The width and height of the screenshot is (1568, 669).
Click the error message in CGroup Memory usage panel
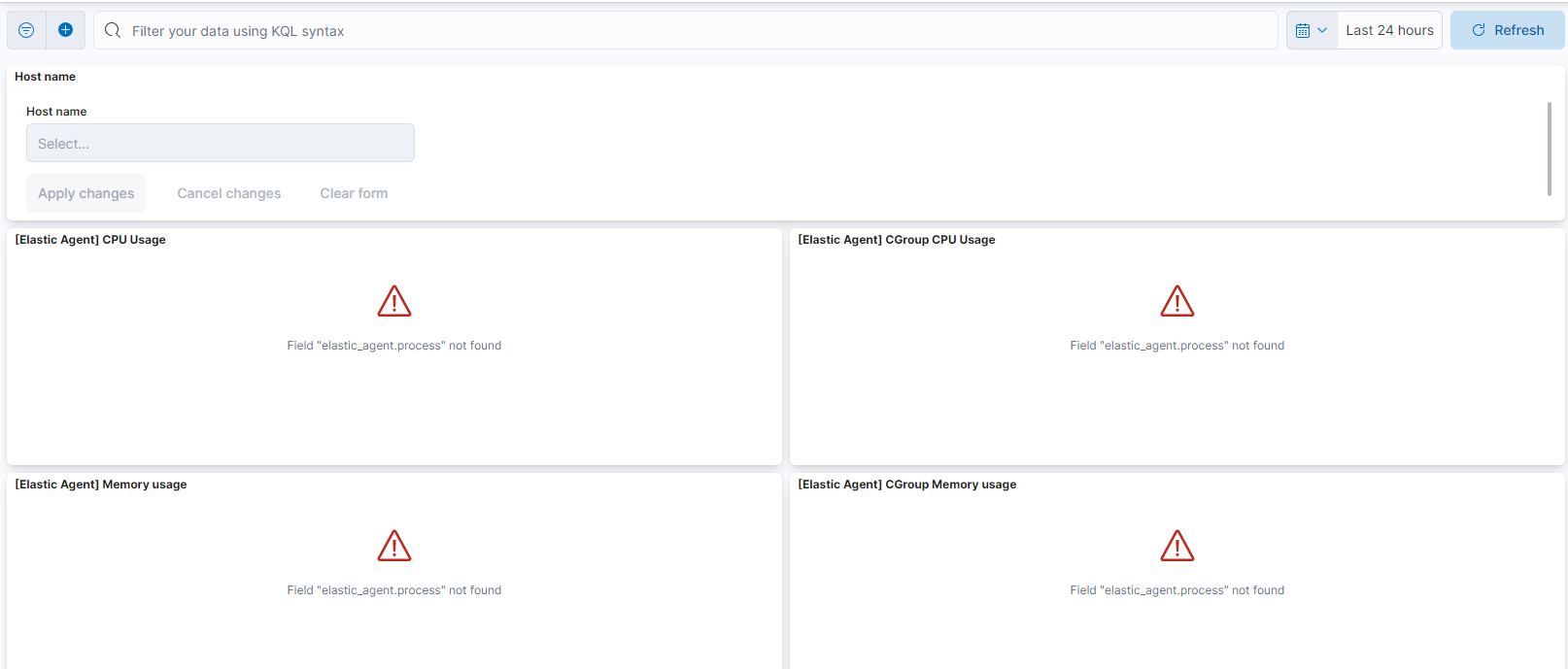(x=1177, y=590)
